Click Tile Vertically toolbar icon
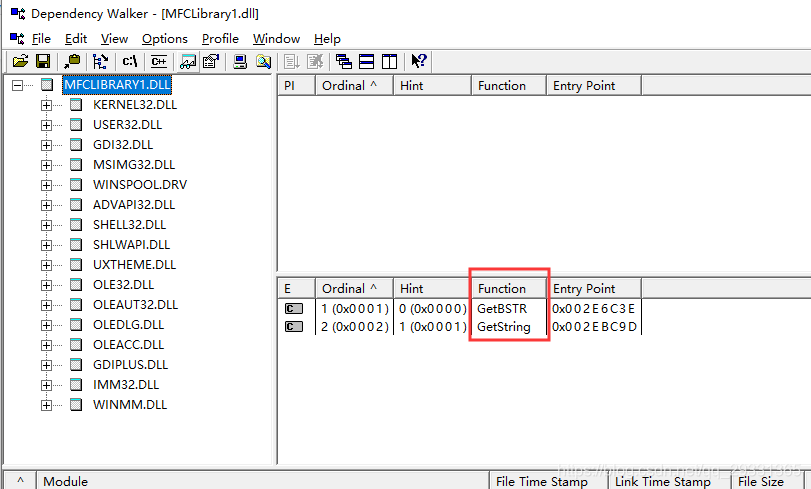This screenshot has width=811, height=489. (389, 62)
